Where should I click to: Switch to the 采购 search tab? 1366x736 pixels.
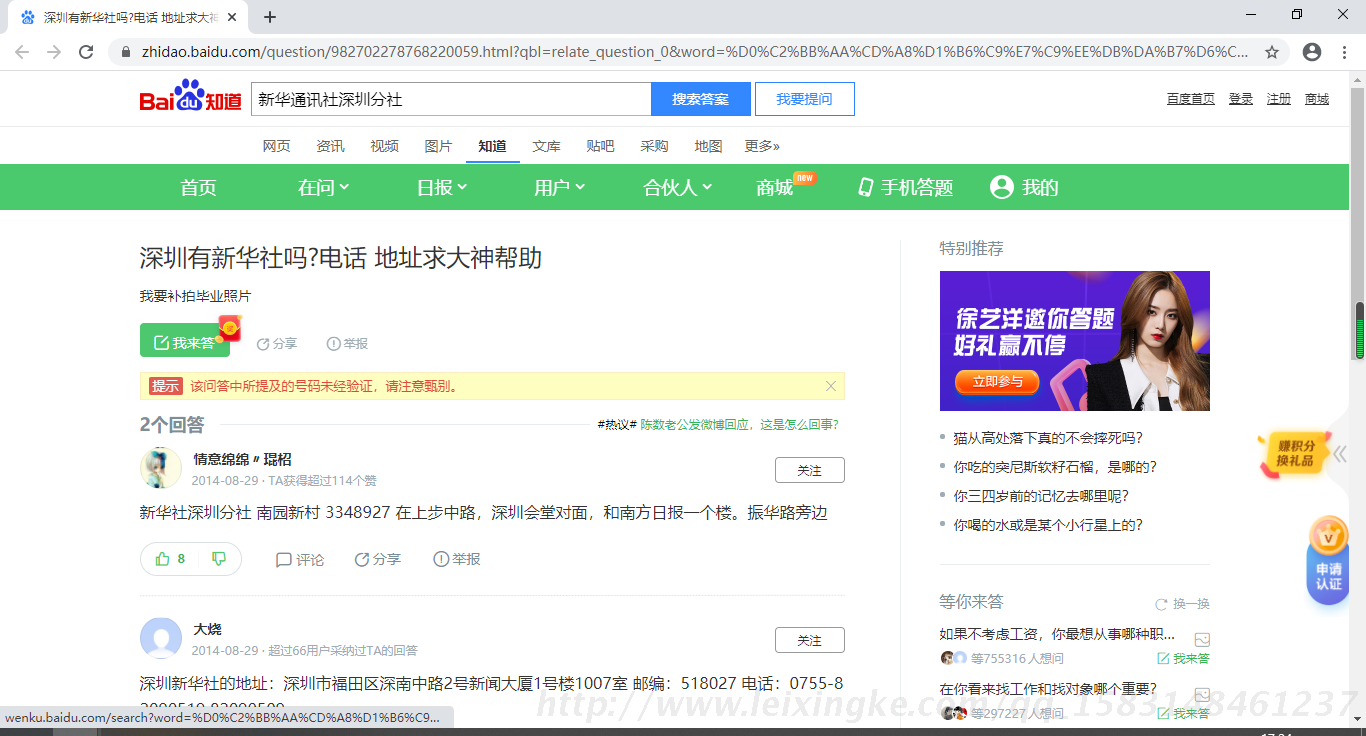pyautogui.click(x=654, y=146)
